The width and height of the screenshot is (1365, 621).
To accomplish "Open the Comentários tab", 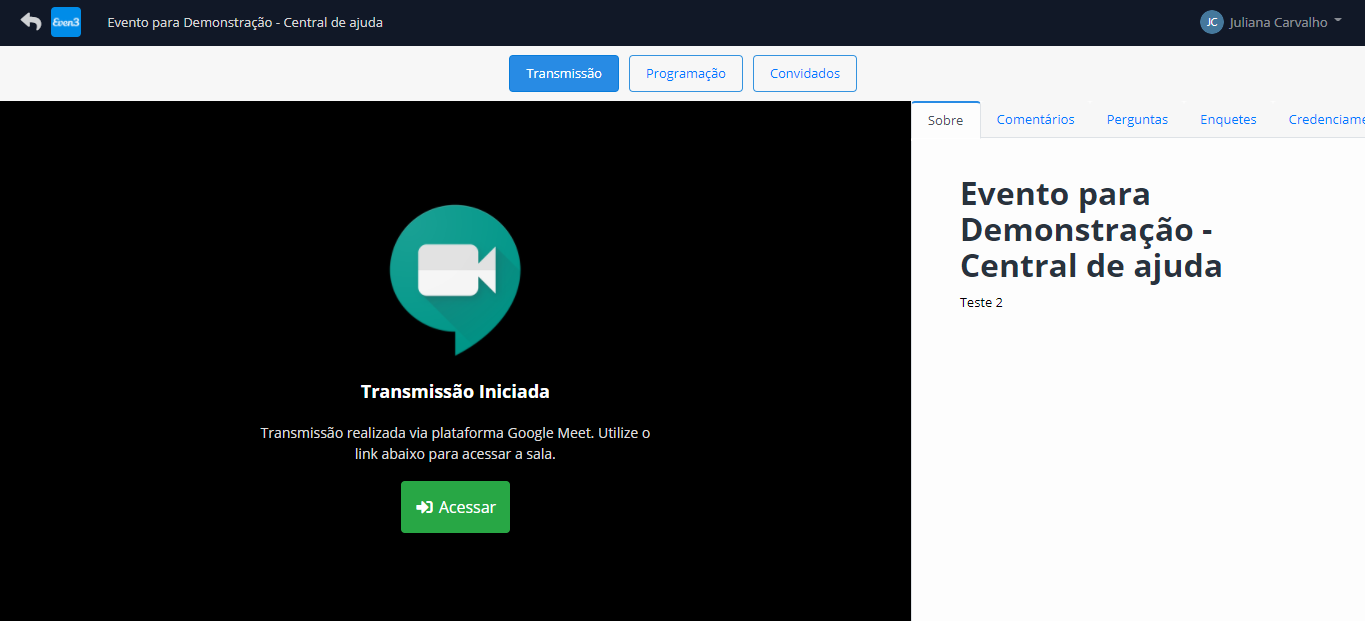I will [x=1036, y=119].
